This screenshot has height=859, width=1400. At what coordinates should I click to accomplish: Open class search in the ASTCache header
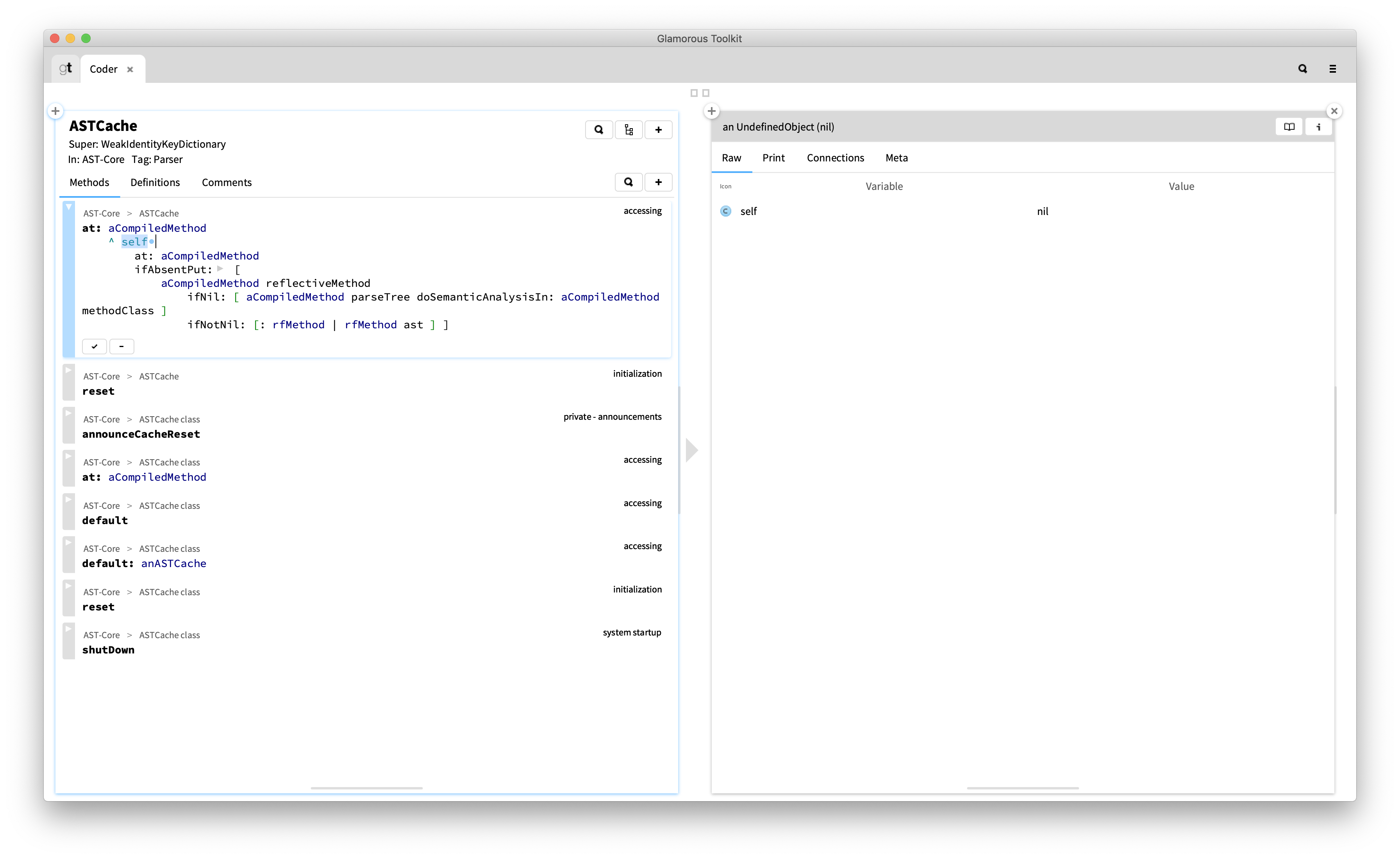(599, 129)
